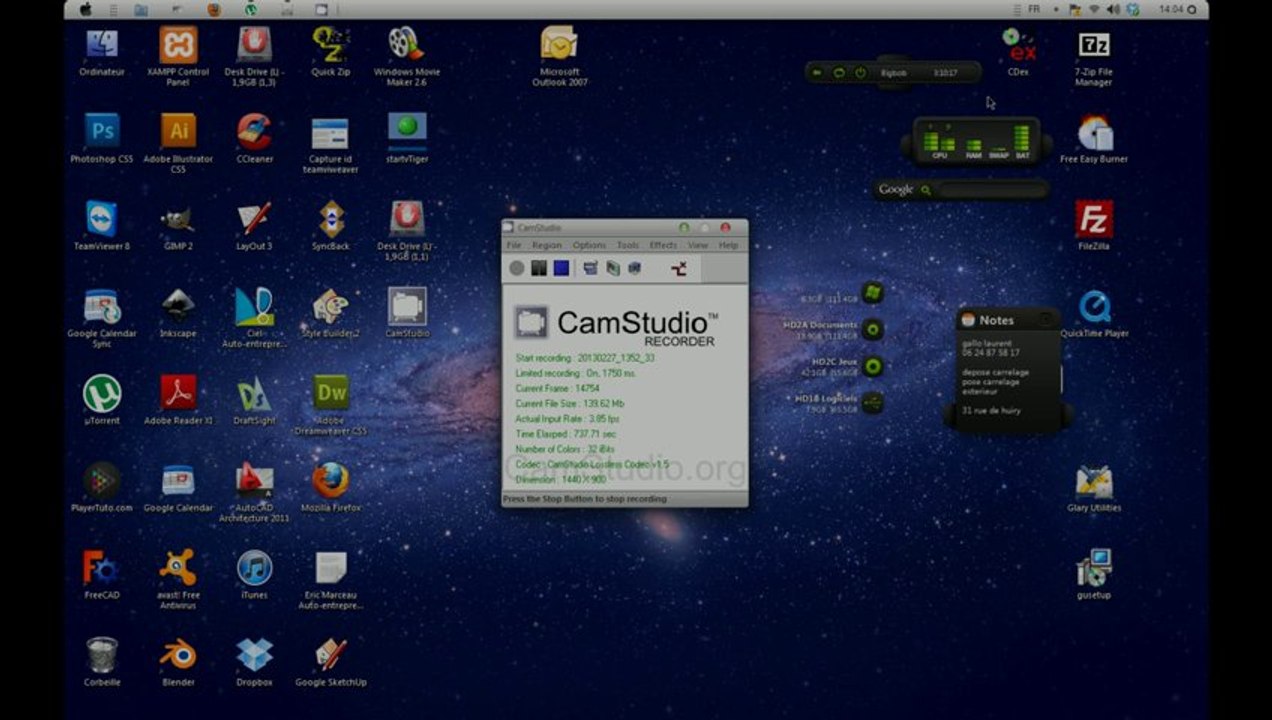Toggle screen annotations in CamStudio toolbar

tap(590, 268)
